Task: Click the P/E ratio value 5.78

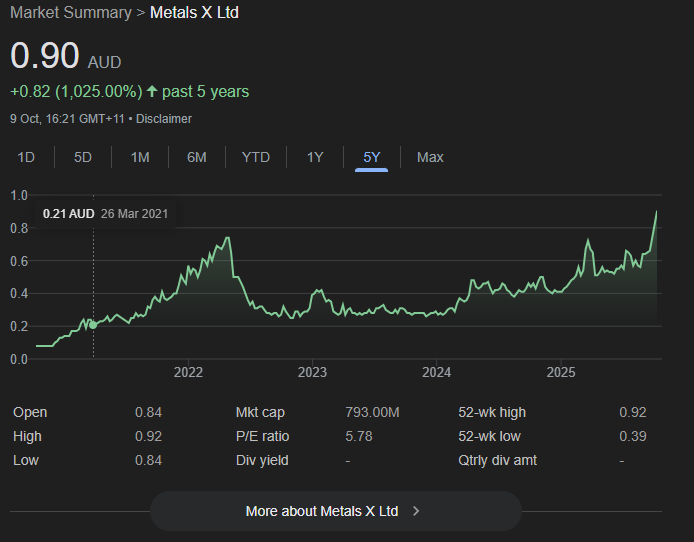Action: [x=359, y=436]
